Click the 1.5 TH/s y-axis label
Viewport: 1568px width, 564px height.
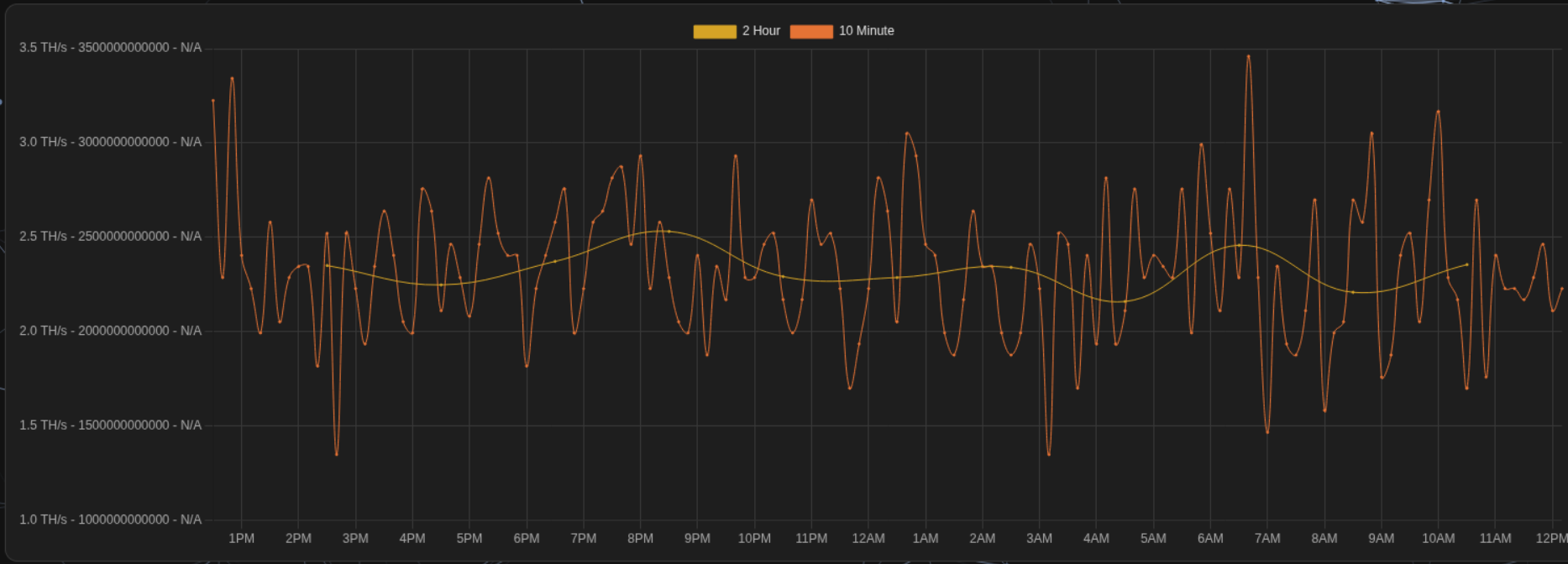pos(111,426)
